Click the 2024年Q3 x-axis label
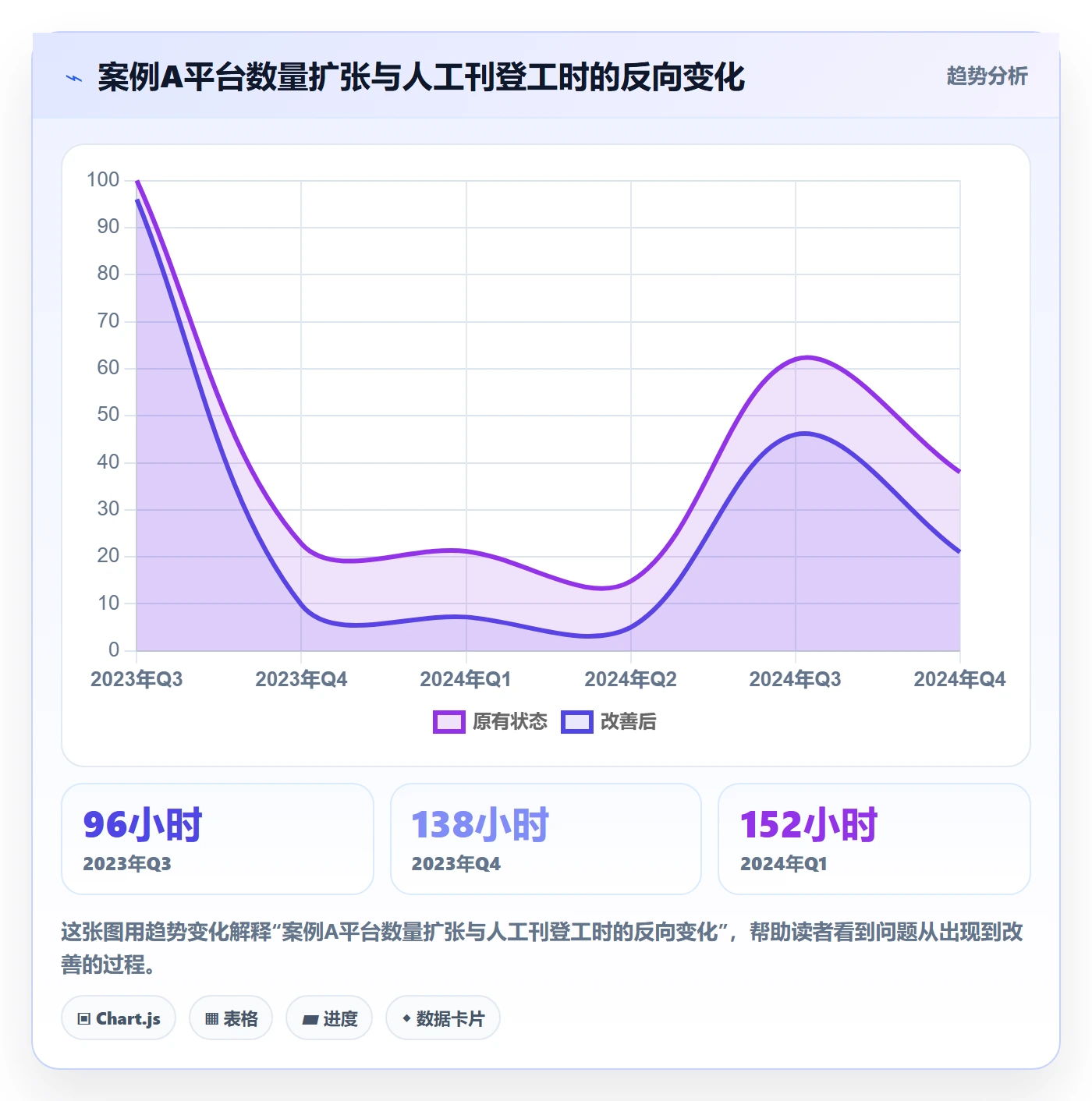 pos(795,679)
